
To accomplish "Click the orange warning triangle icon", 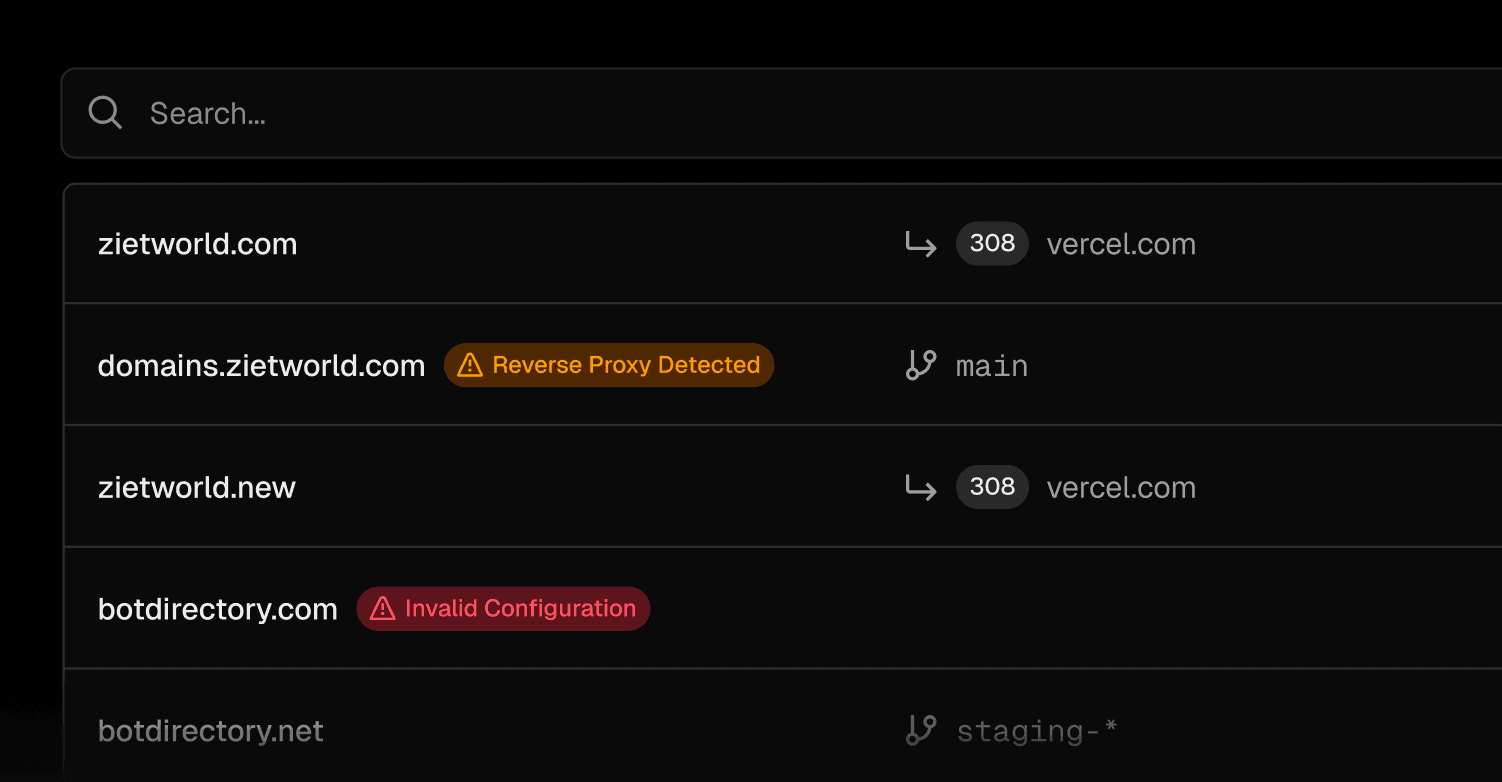I will (469, 366).
